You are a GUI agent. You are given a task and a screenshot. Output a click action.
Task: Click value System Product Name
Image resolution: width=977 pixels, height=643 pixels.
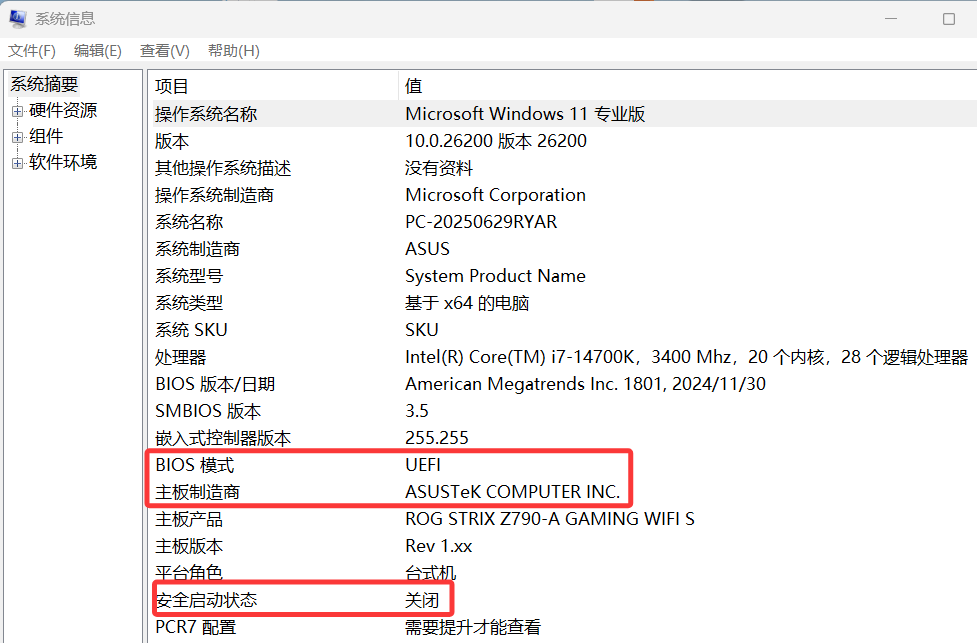point(495,276)
